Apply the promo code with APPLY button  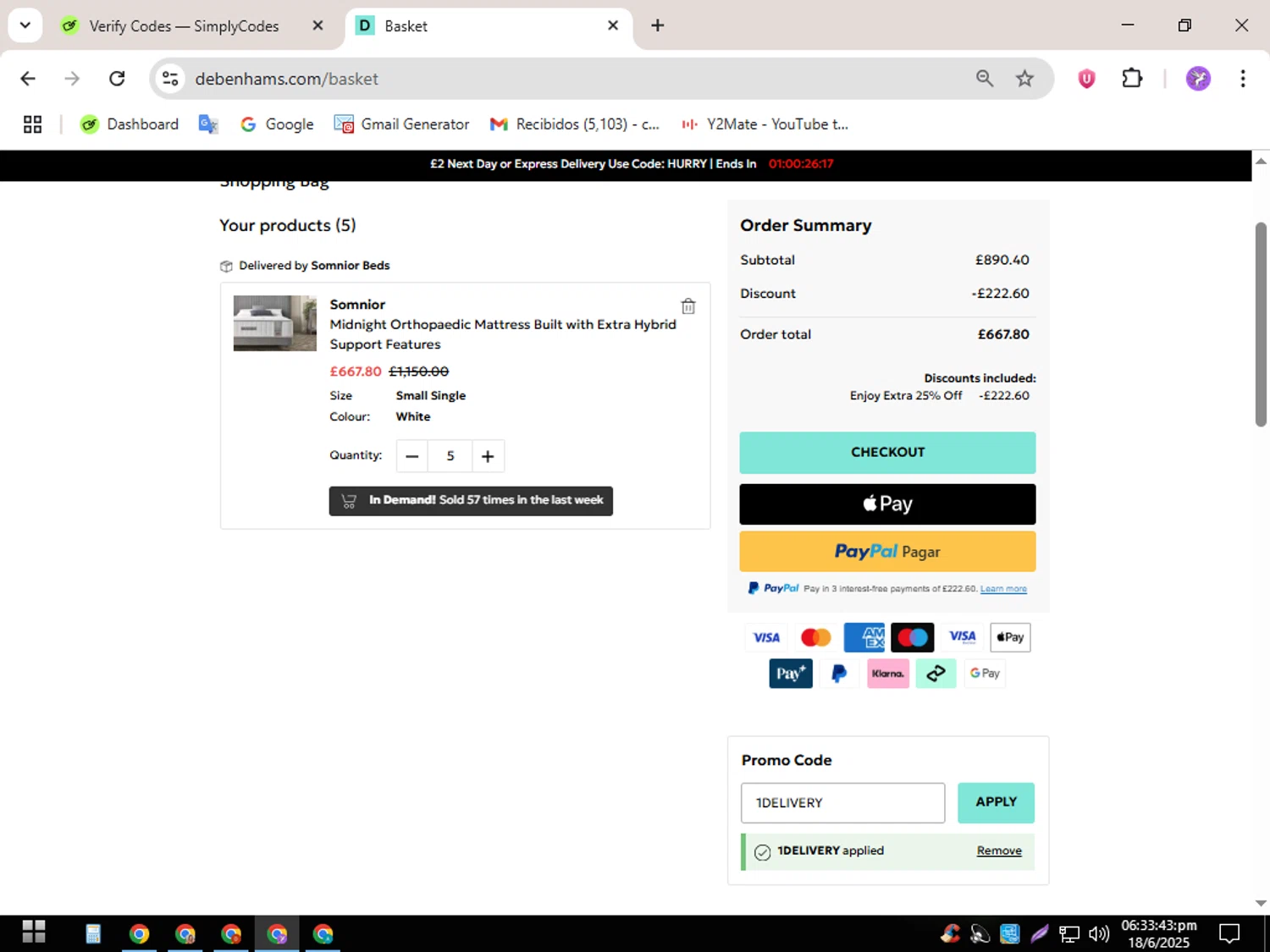(x=996, y=802)
